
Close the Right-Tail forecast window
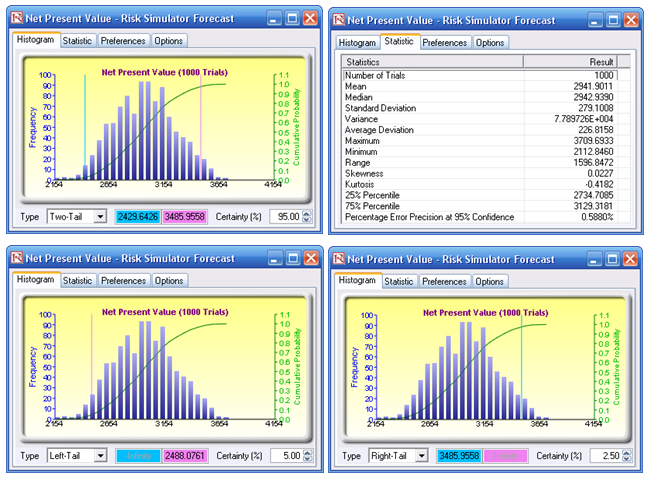(x=630, y=259)
